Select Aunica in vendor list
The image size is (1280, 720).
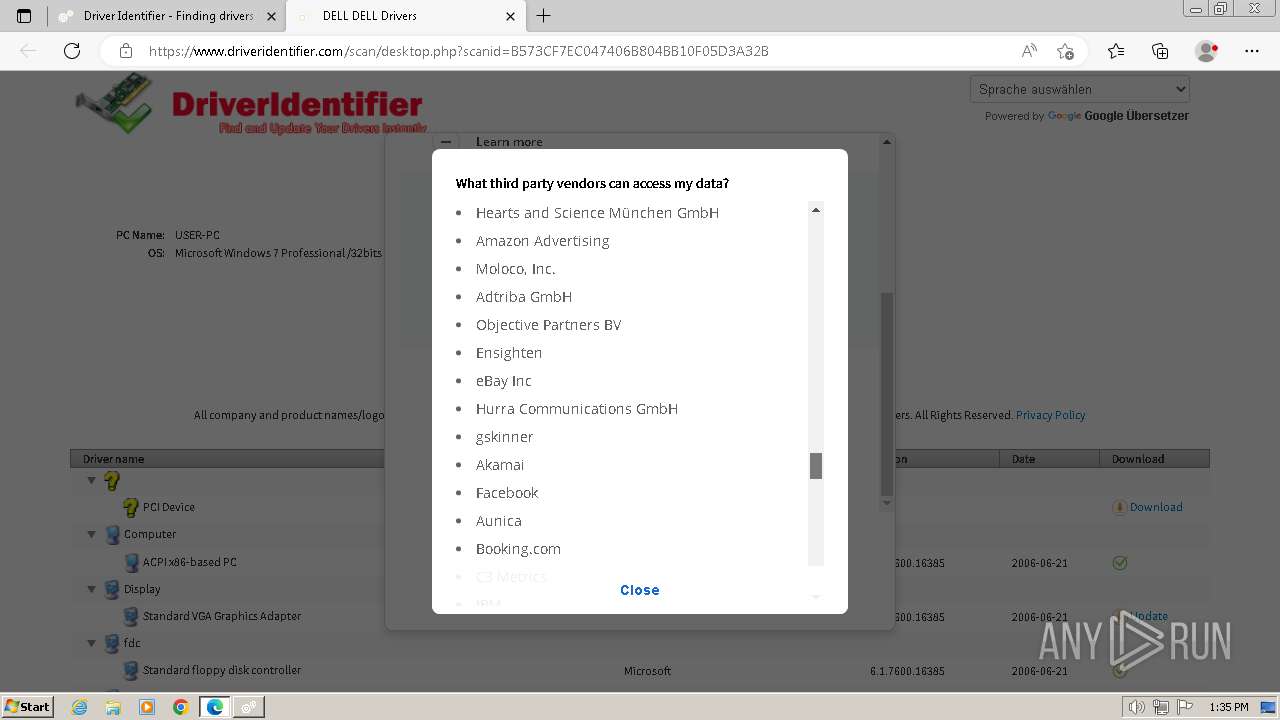point(498,521)
